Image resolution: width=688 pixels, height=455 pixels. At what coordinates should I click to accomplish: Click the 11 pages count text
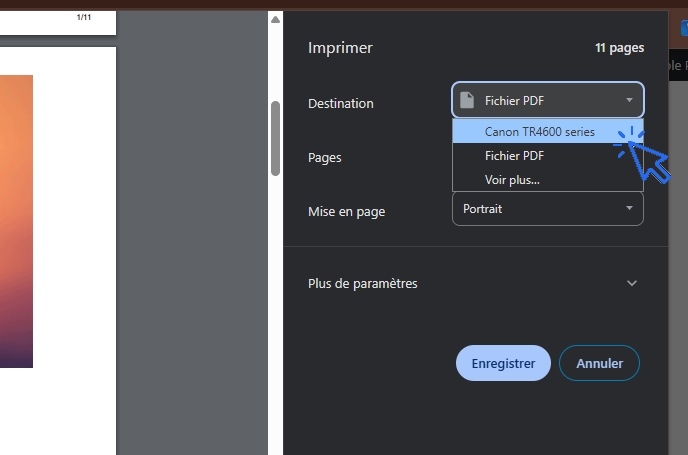click(619, 48)
